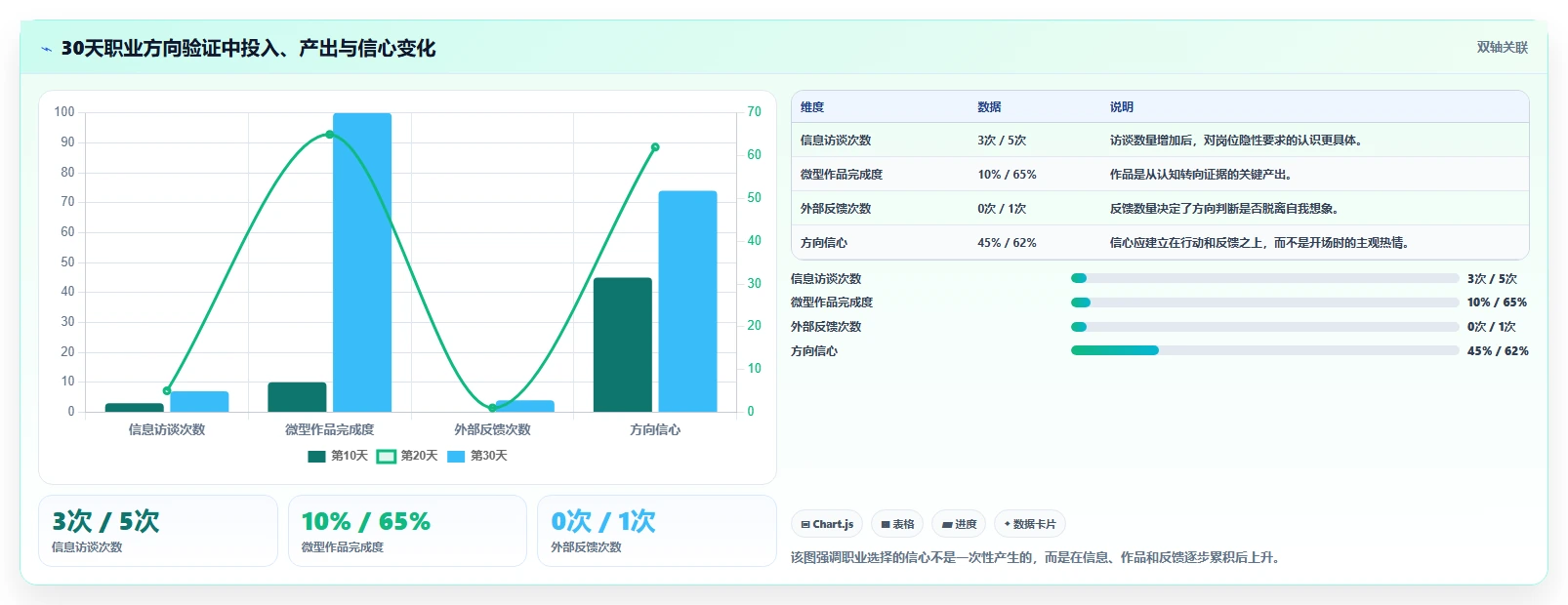
Task: Click the description text 信心应建立在行动和反馈之上
Action: tap(1259, 243)
